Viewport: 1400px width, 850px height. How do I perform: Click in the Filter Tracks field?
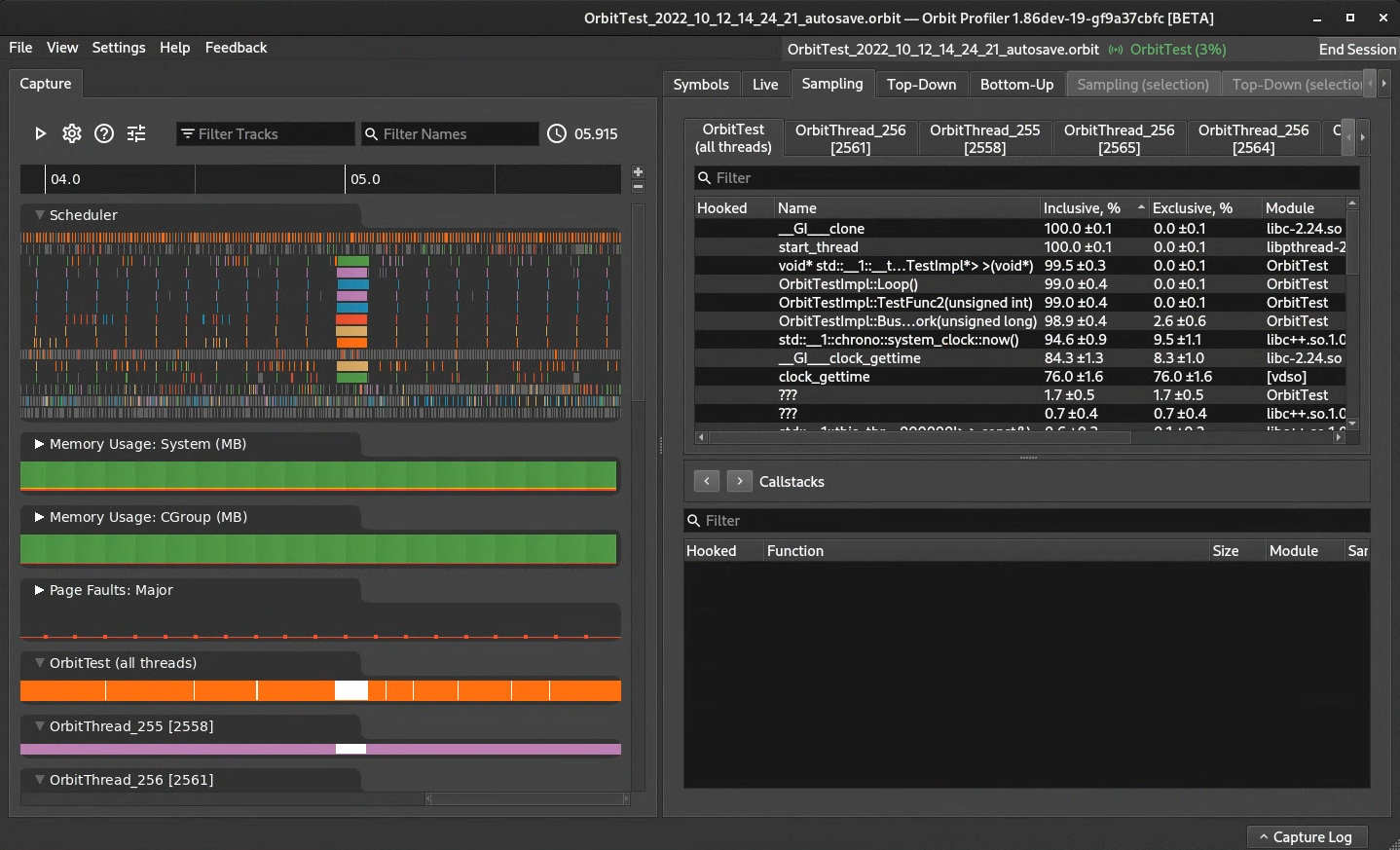(x=265, y=133)
